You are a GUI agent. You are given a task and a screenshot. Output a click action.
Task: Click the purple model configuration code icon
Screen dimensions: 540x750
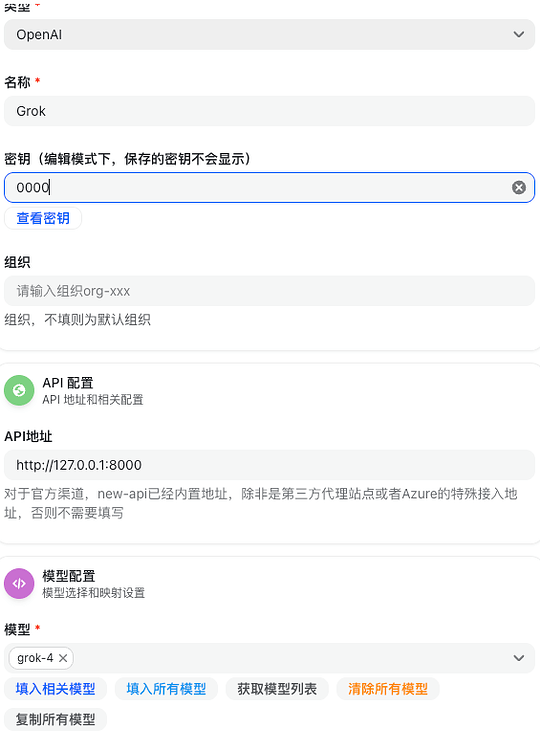pos(19,584)
